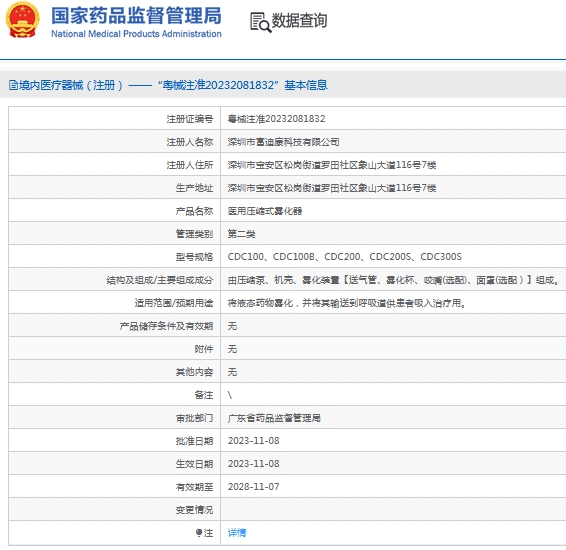Select the 产品储存条件及有效期 label
Viewport: 566px width, 550px height.
(x=166, y=326)
